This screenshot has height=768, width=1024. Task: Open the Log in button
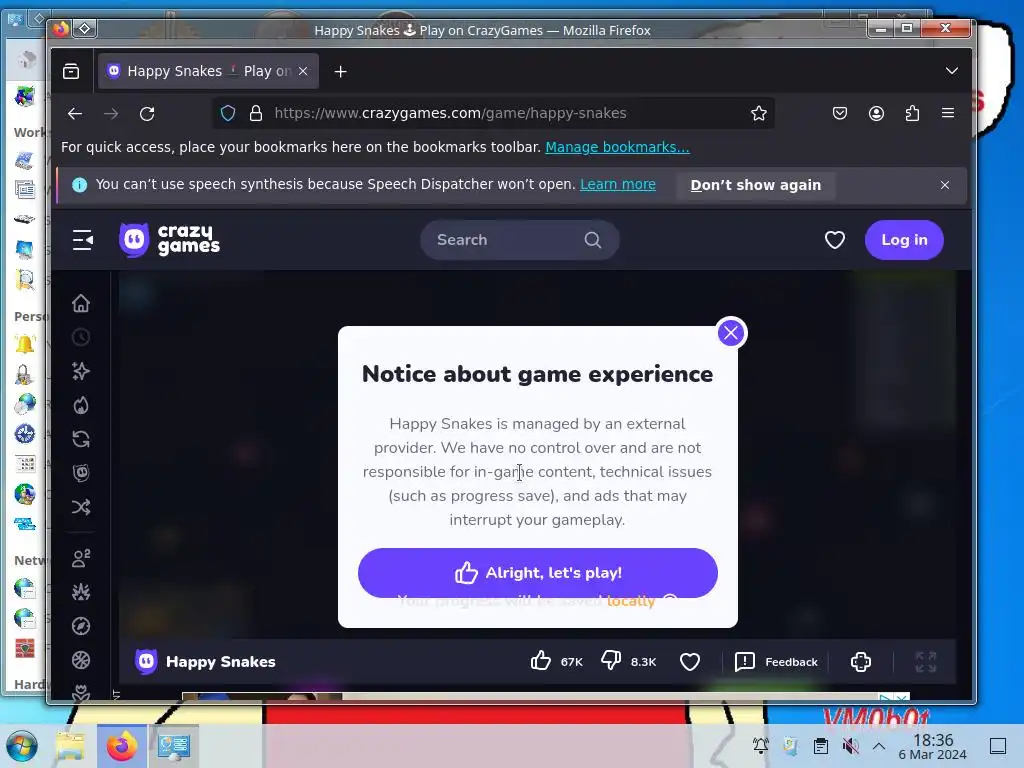[x=904, y=240]
